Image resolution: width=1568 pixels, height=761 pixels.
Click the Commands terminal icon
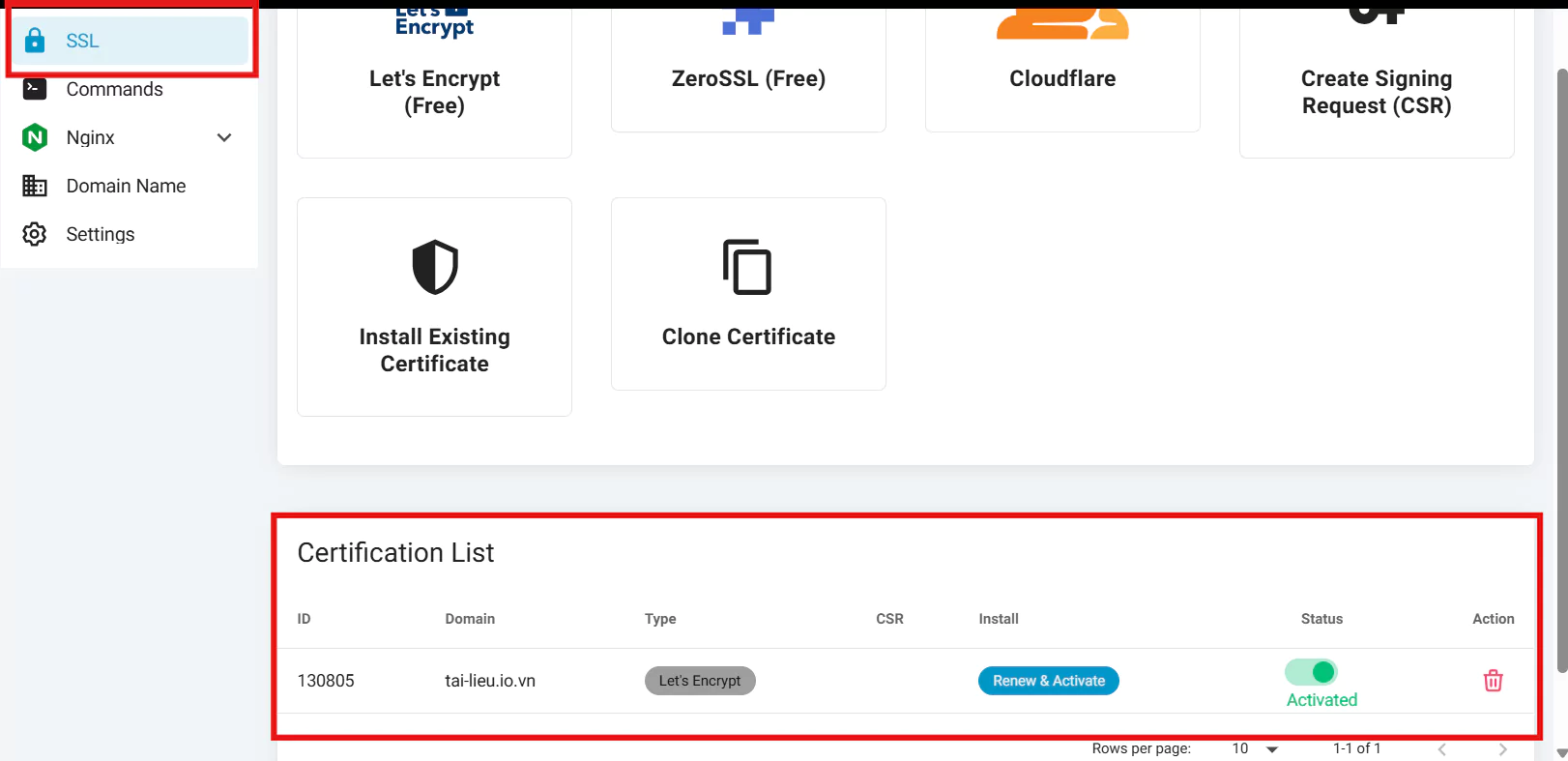(x=35, y=89)
